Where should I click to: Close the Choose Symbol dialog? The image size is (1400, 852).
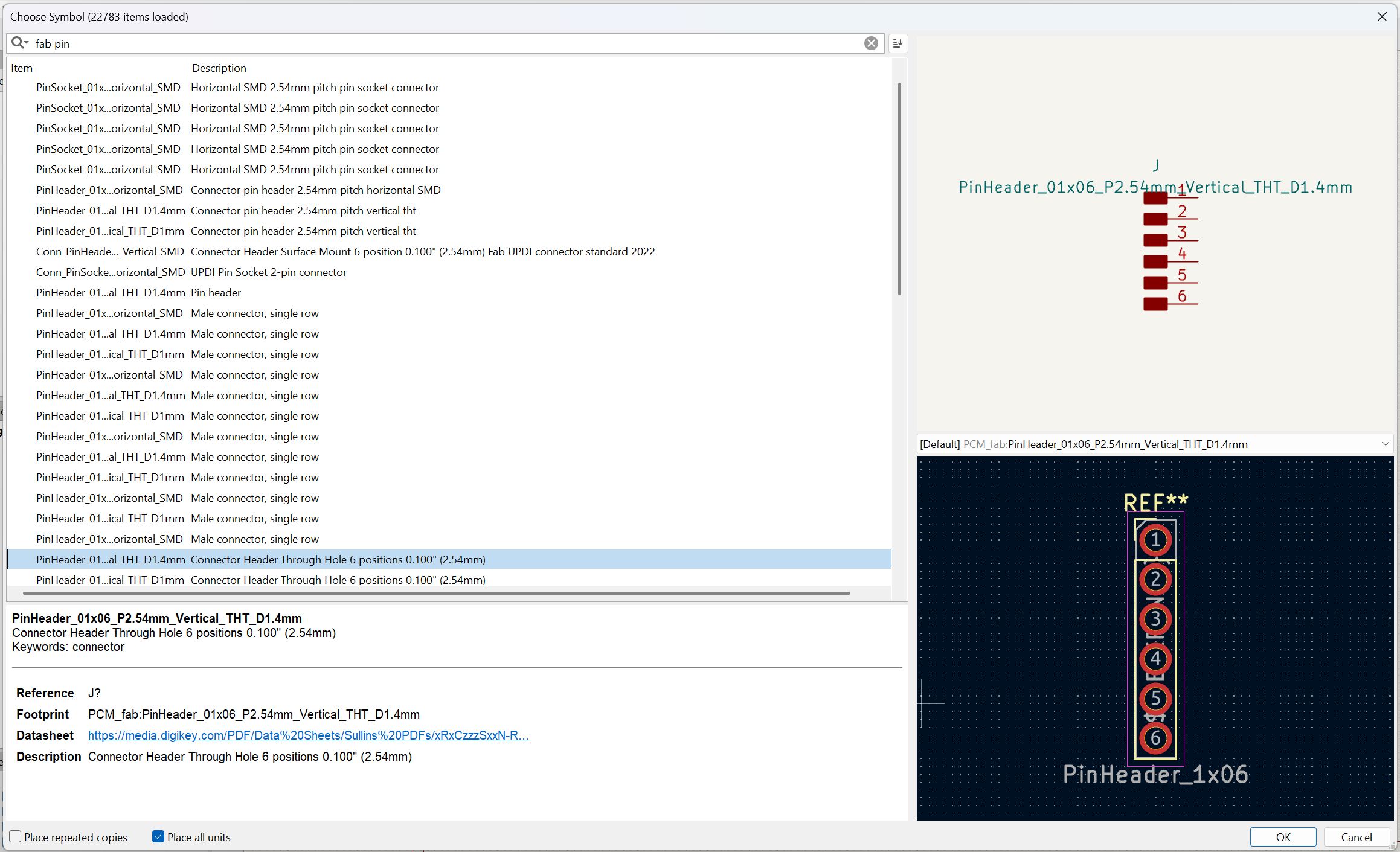(1382, 17)
